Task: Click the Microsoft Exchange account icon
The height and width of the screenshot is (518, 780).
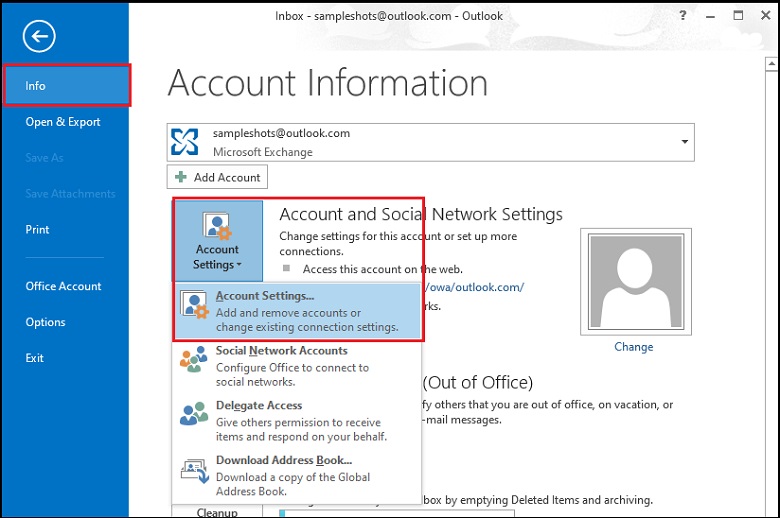Action: coord(185,142)
